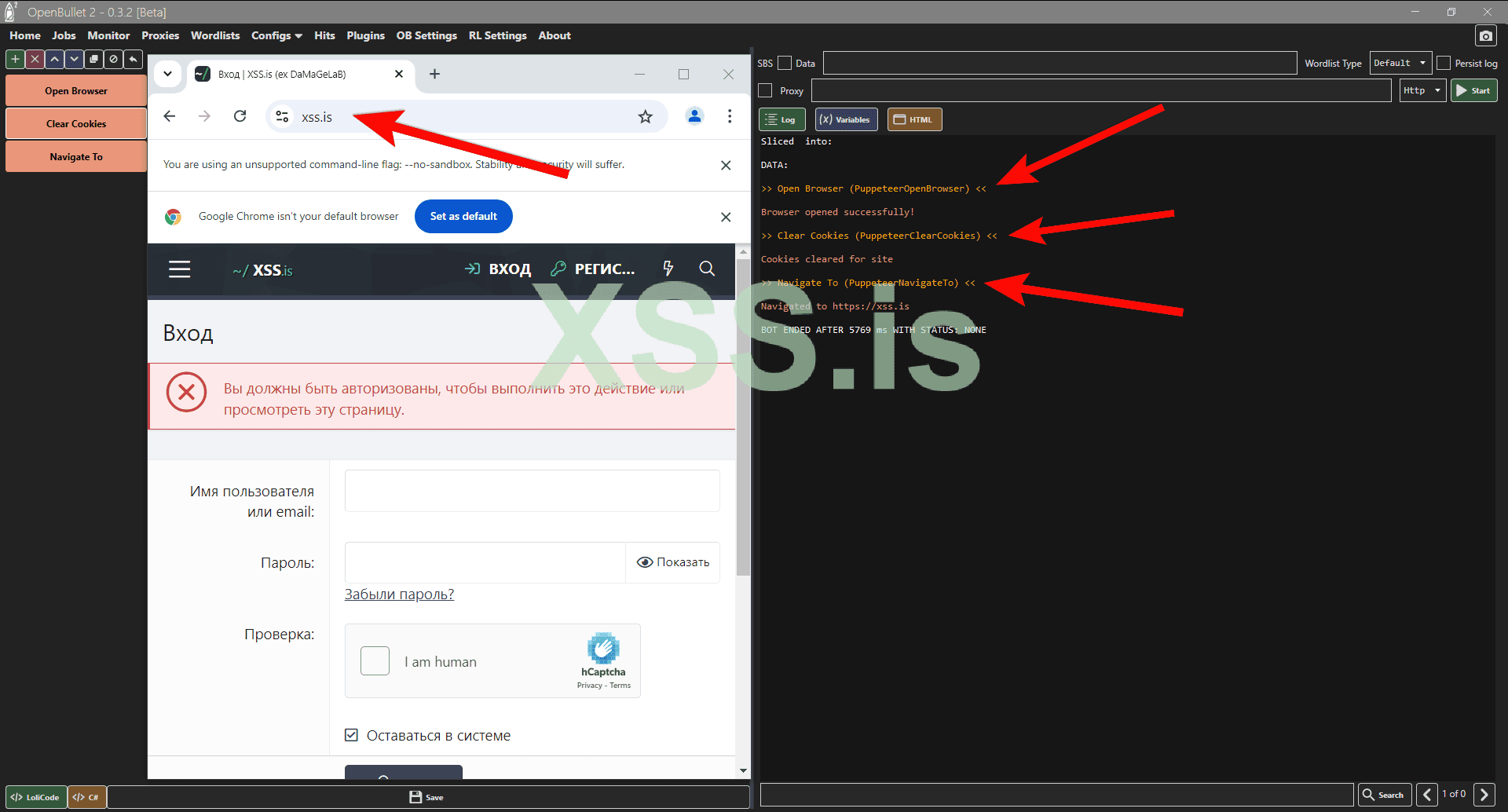Move the selected block down
Image resolution: width=1508 pixels, height=812 pixels.
[x=74, y=59]
